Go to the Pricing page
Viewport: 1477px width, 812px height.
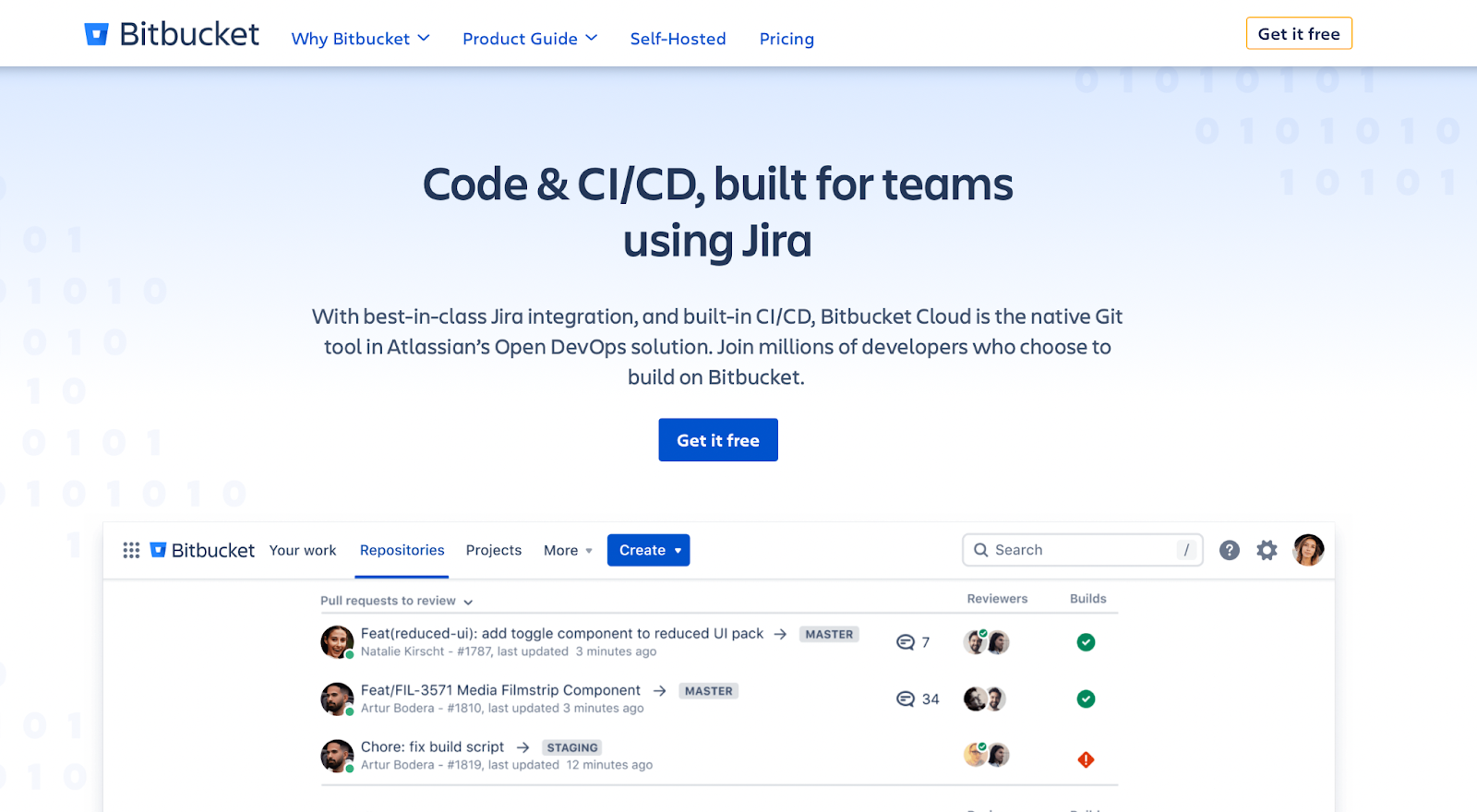[787, 39]
